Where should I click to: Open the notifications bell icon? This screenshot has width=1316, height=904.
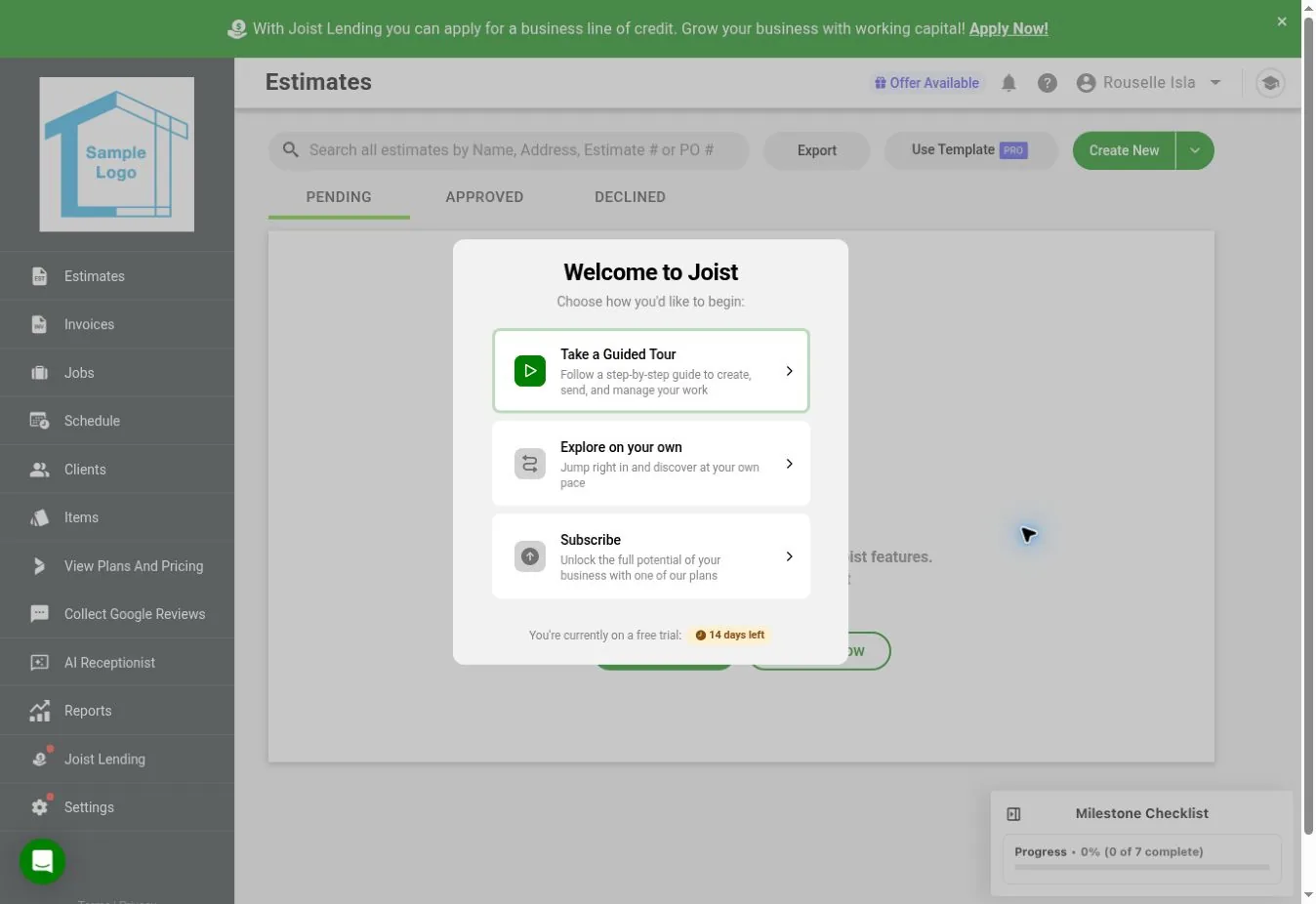click(x=1008, y=83)
